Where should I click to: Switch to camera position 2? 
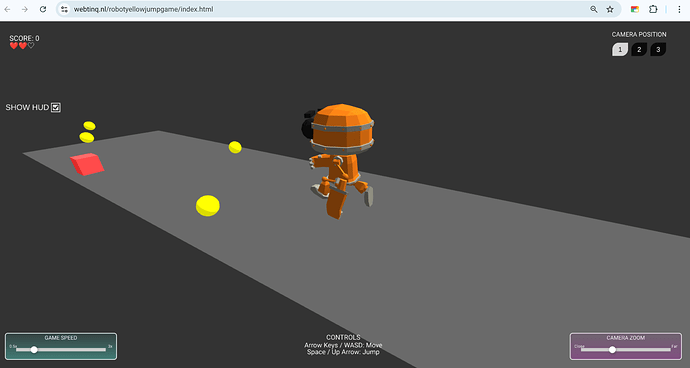click(x=639, y=49)
